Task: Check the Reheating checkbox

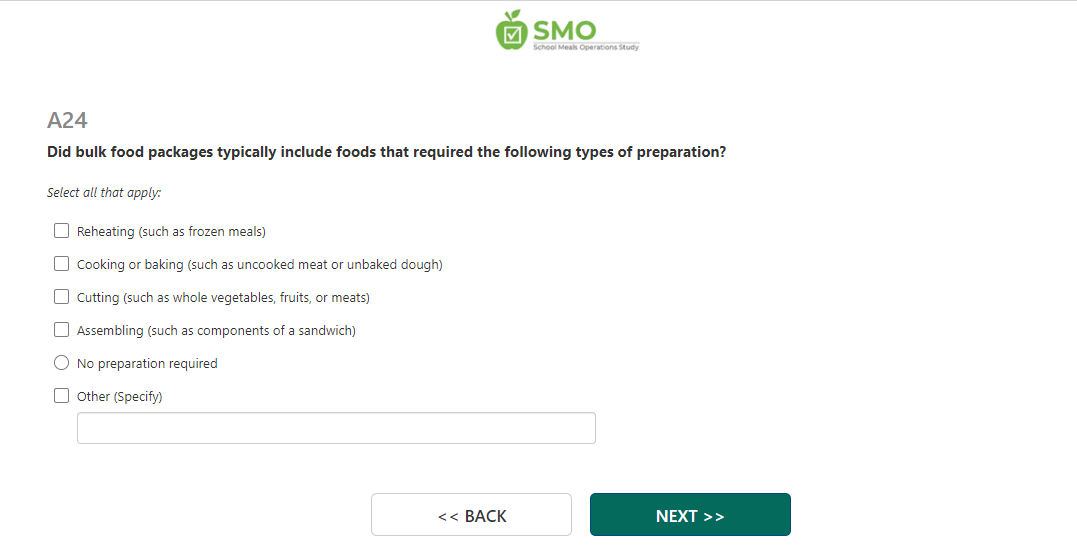Action: pos(62,231)
